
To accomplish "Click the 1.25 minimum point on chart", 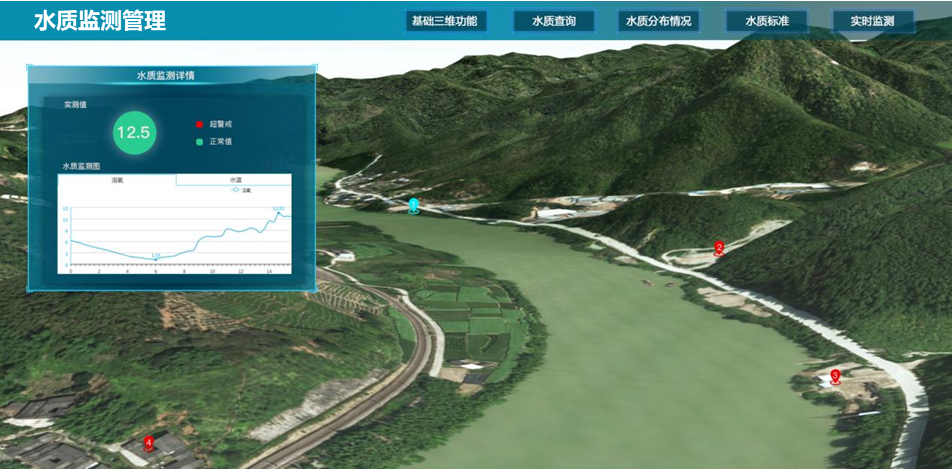I will [156, 259].
